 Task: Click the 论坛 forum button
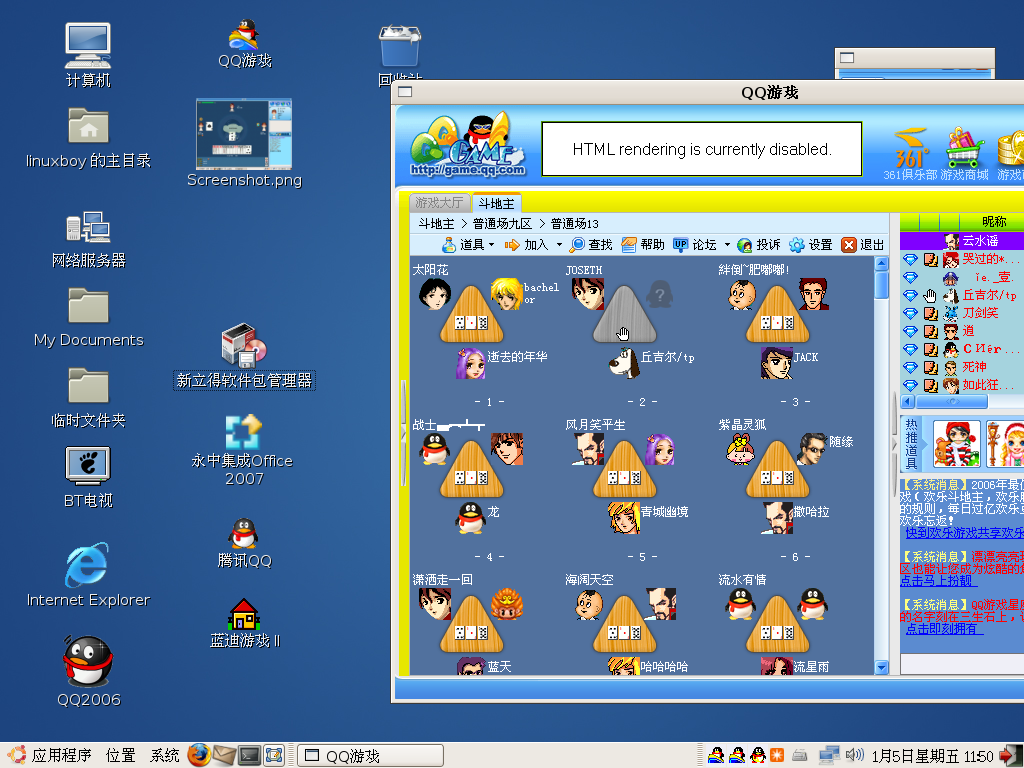[695, 245]
